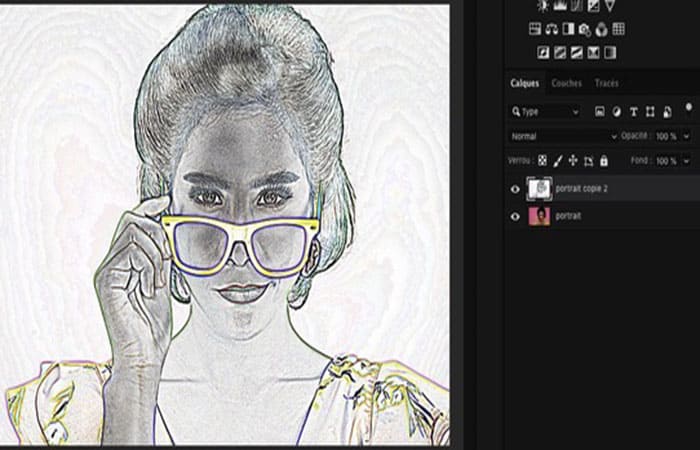Add a Color Lookup adjustment grid icon
The image size is (700, 450).
point(618,29)
